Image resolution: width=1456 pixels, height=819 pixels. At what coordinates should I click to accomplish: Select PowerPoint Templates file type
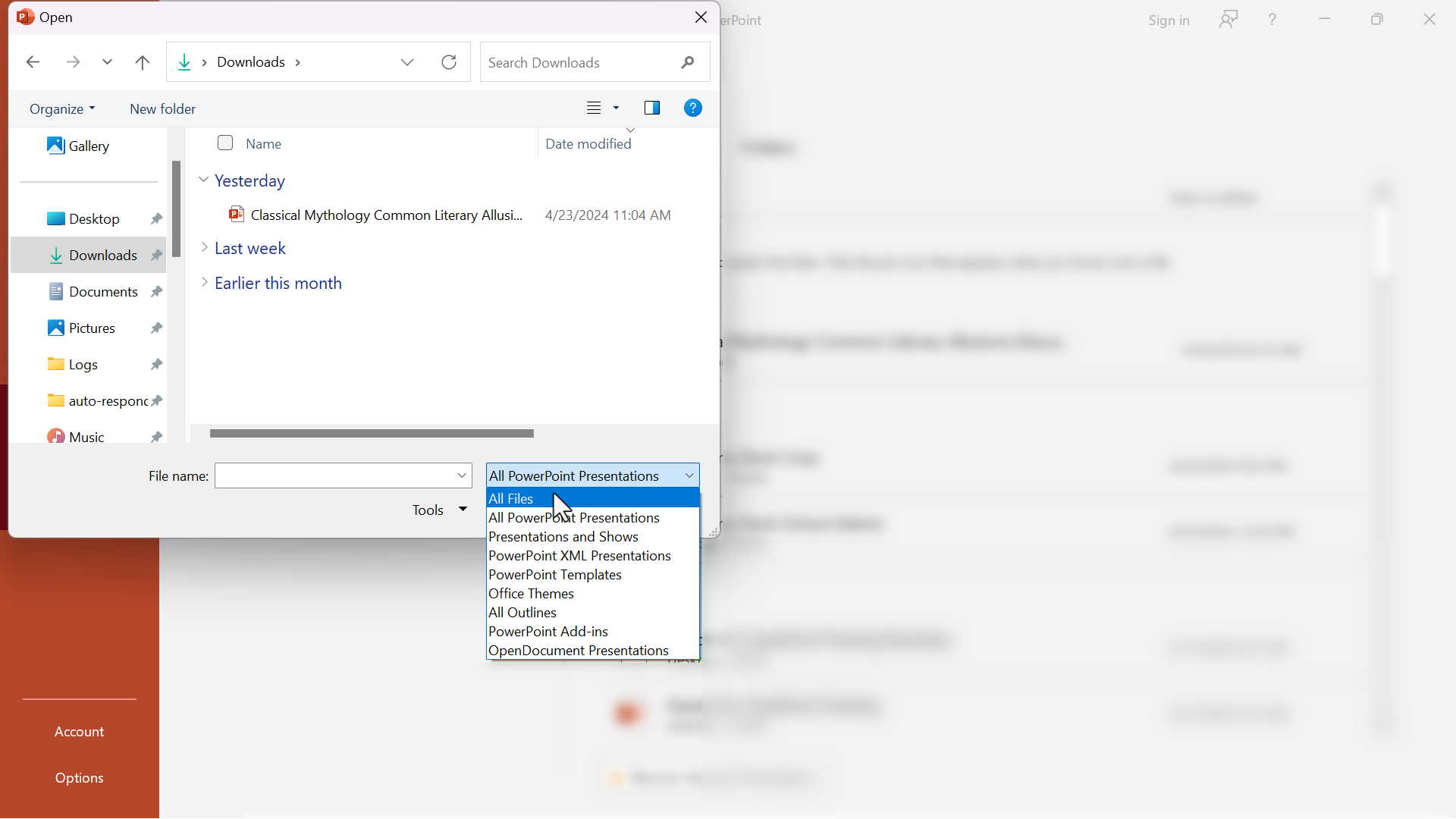pyautogui.click(x=554, y=574)
